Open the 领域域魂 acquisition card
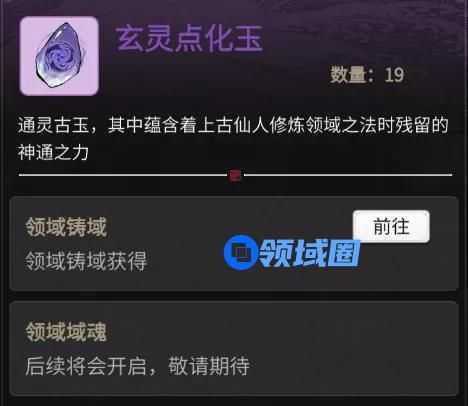 [x=234, y=349]
